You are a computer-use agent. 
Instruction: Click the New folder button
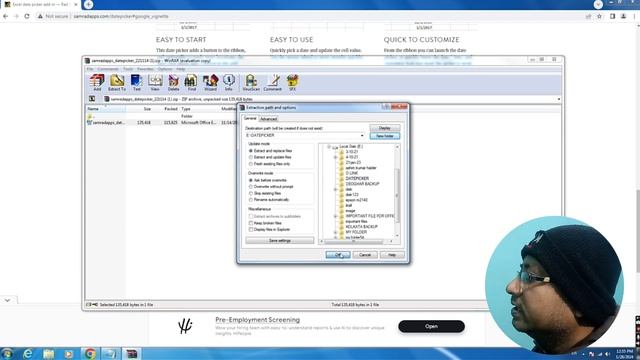tap(384, 136)
